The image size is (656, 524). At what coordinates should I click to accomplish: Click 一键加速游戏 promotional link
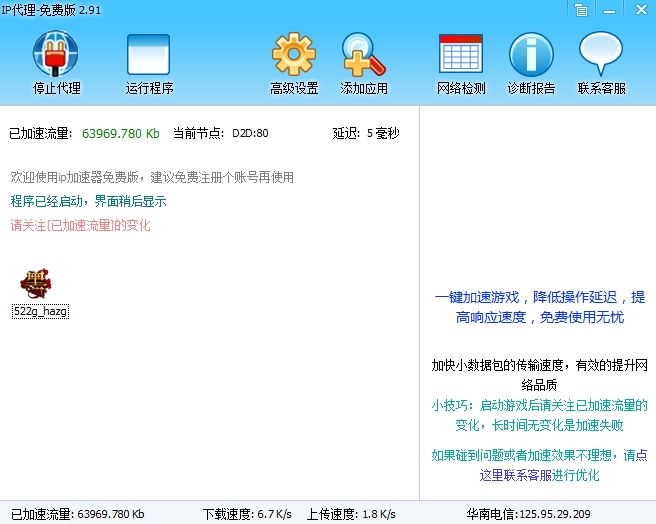(540, 307)
